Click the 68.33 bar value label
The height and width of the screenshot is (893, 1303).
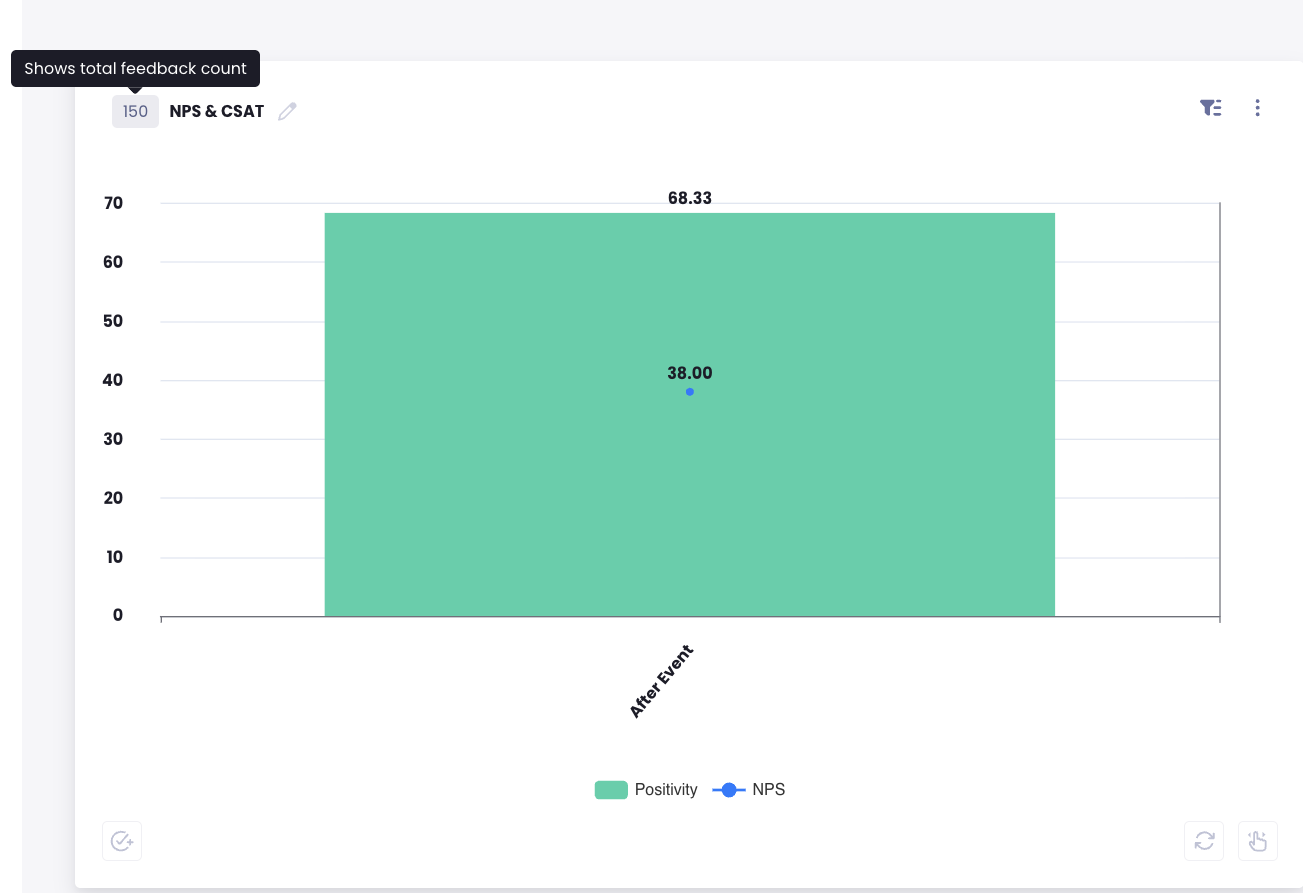coord(690,198)
